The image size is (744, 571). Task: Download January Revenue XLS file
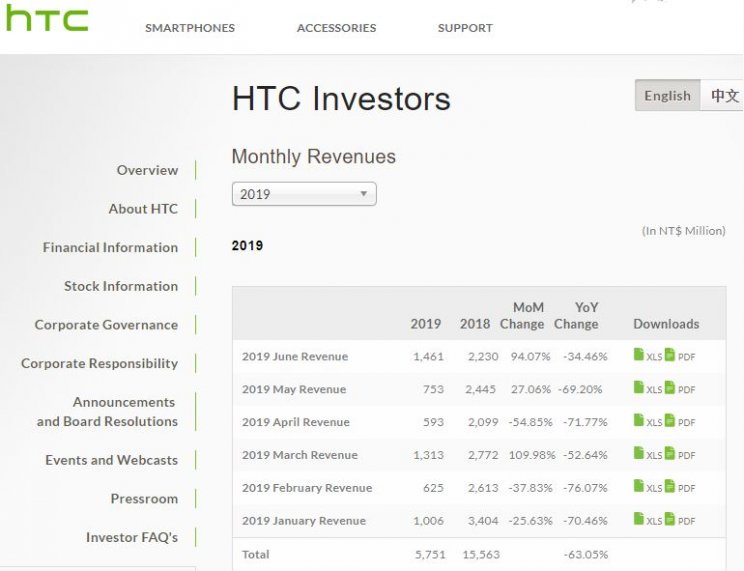pyautogui.click(x=648, y=520)
